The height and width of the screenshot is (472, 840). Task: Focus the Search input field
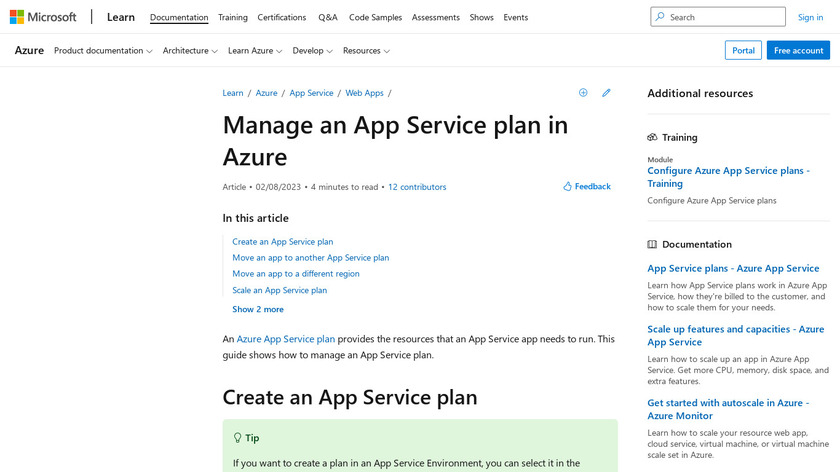coord(718,17)
